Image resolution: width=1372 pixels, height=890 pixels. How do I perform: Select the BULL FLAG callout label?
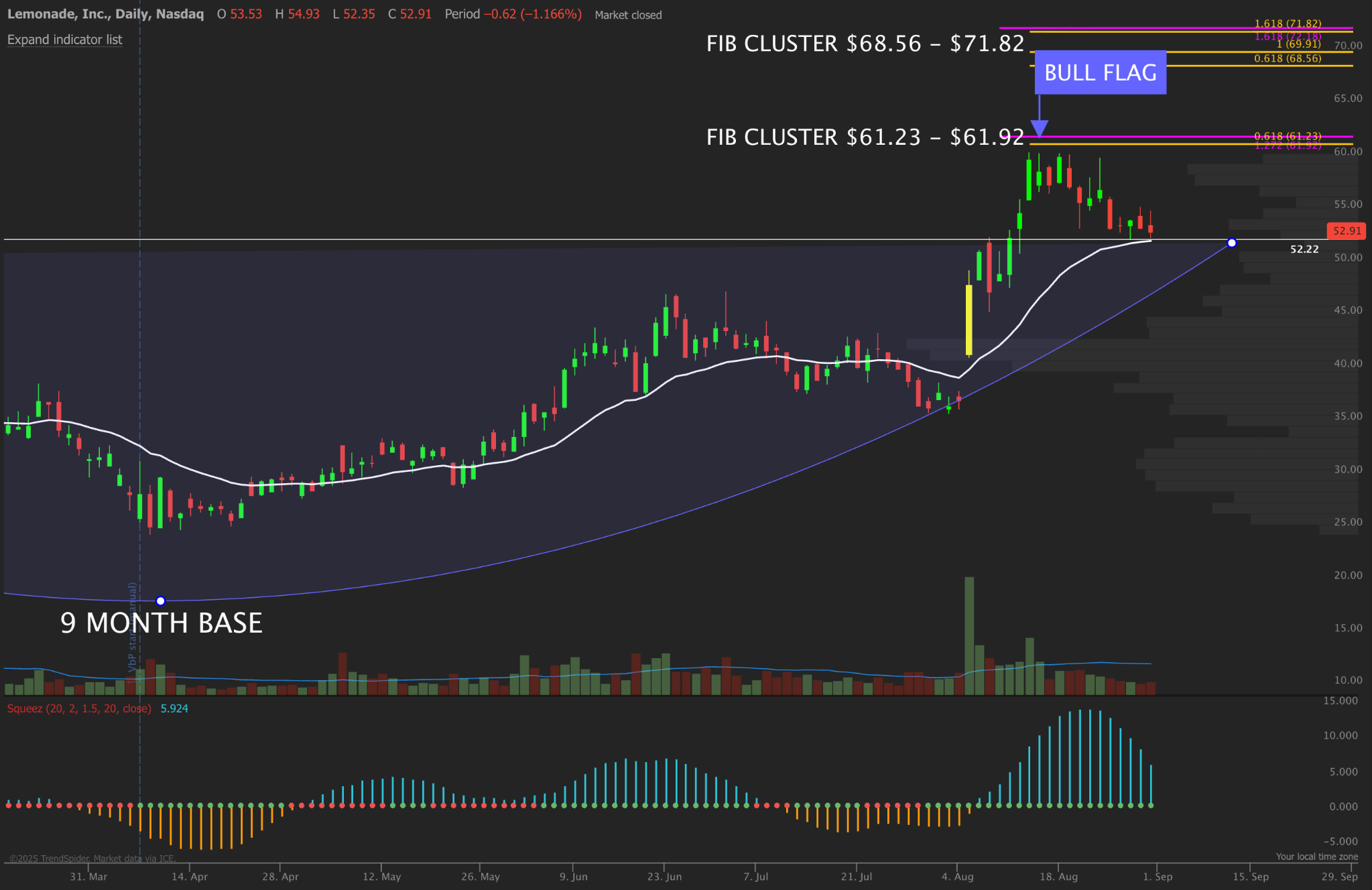coord(1100,72)
